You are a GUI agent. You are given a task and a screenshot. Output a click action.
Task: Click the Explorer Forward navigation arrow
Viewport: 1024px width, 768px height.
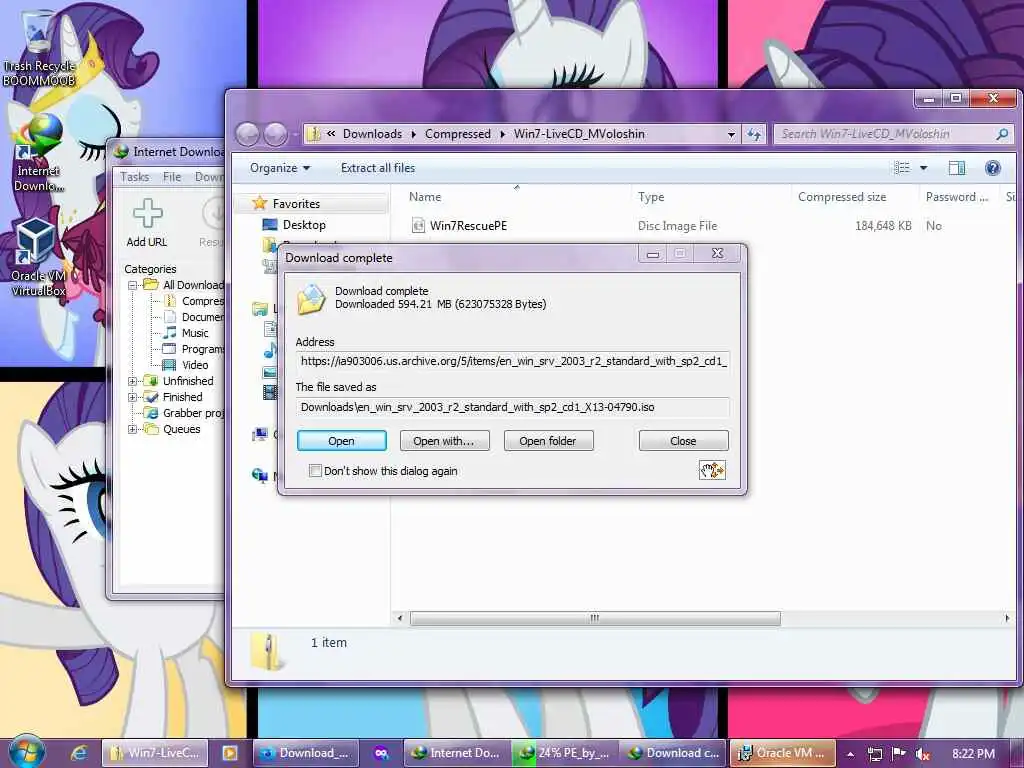[x=275, y=135]
